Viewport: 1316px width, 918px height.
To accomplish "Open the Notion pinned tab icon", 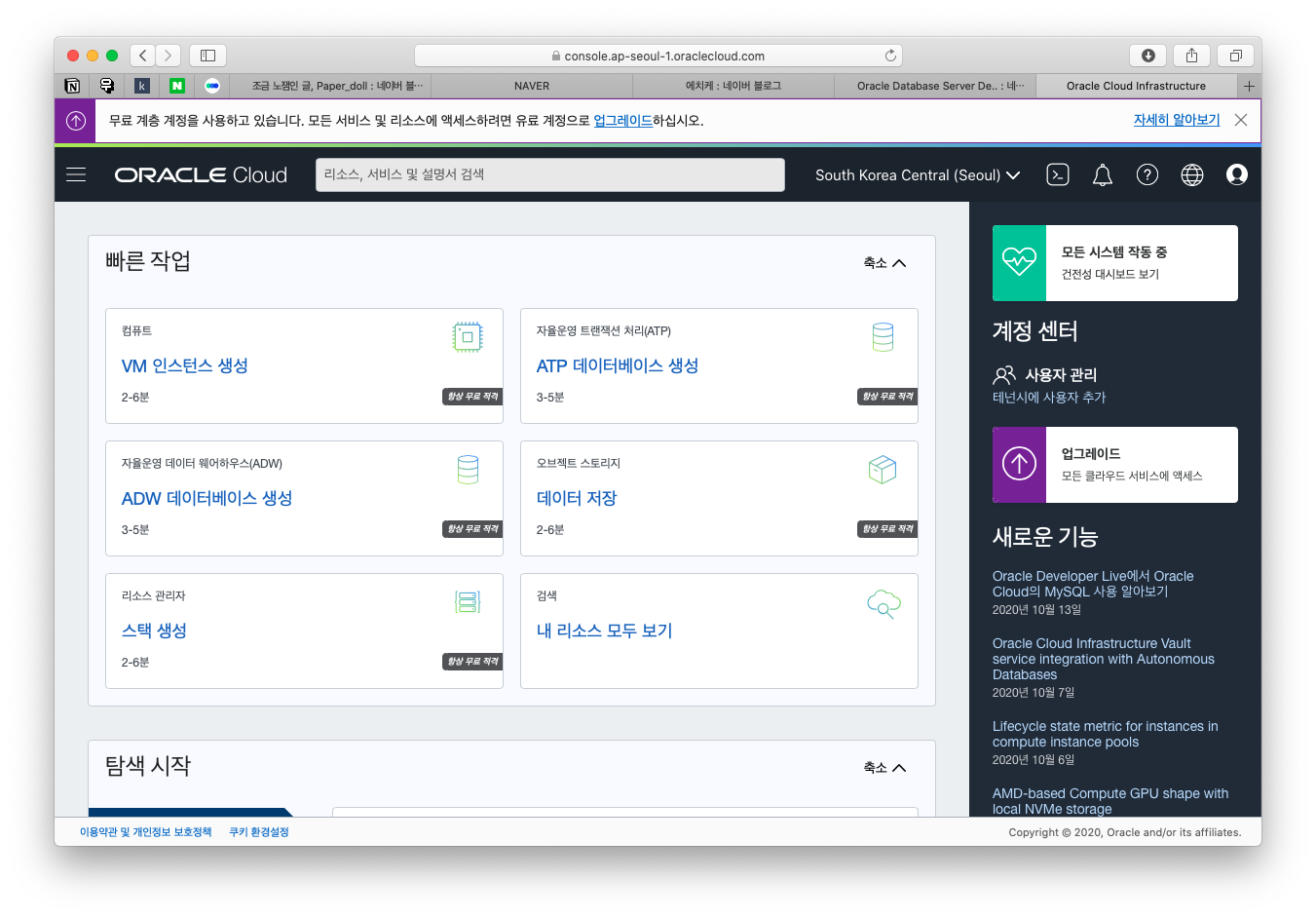I will [72, 86].
